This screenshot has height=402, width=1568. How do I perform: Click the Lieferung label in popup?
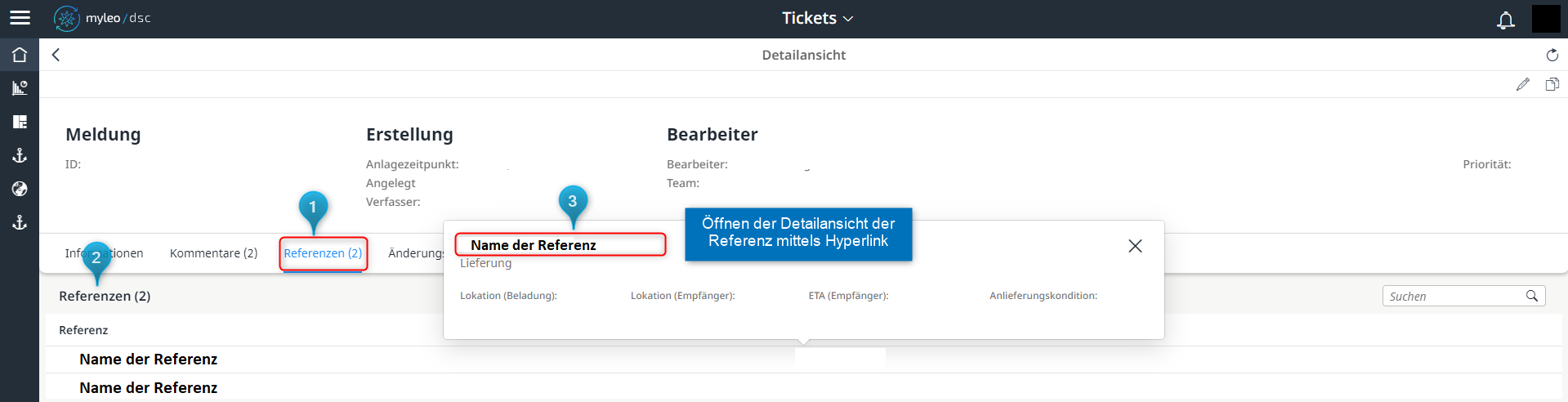click(485, 263)
